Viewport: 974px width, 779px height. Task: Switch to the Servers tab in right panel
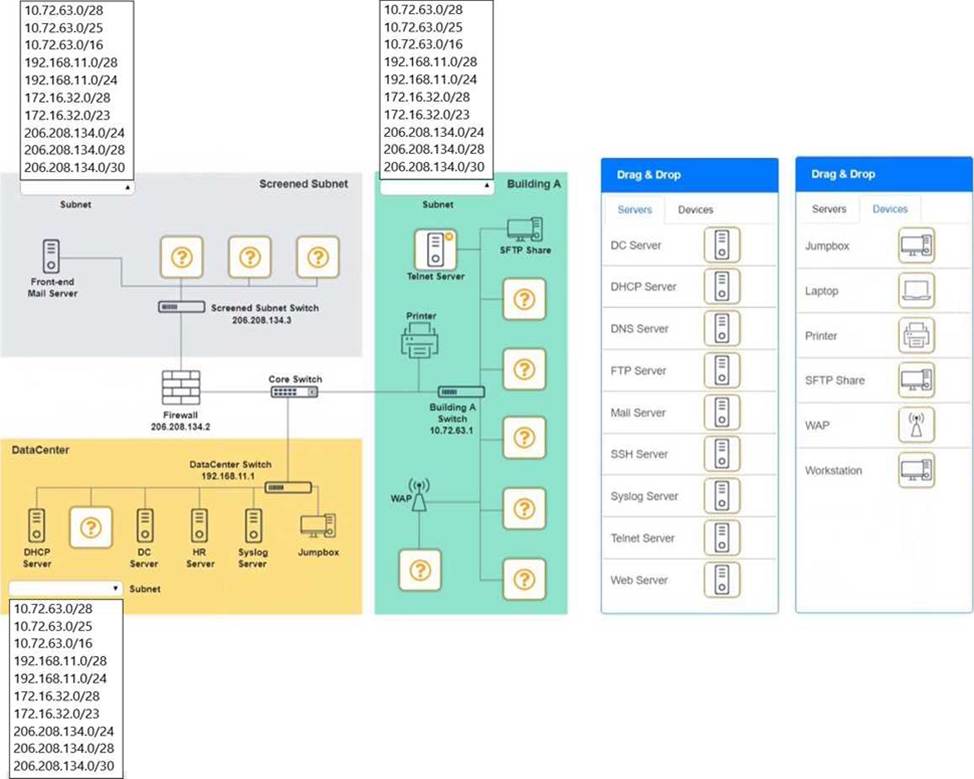(828, 209)
